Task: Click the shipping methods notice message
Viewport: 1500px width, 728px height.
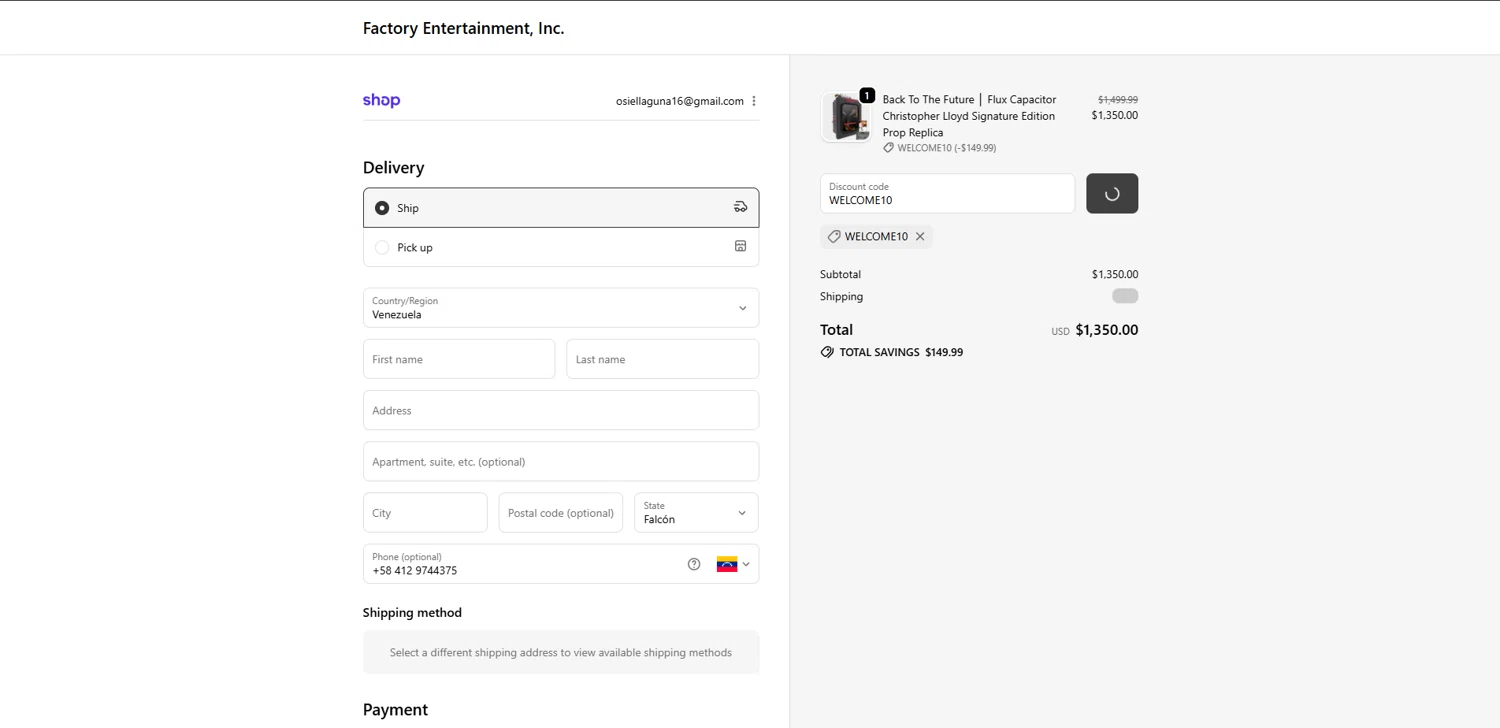Action: click(x=561, y=652)
